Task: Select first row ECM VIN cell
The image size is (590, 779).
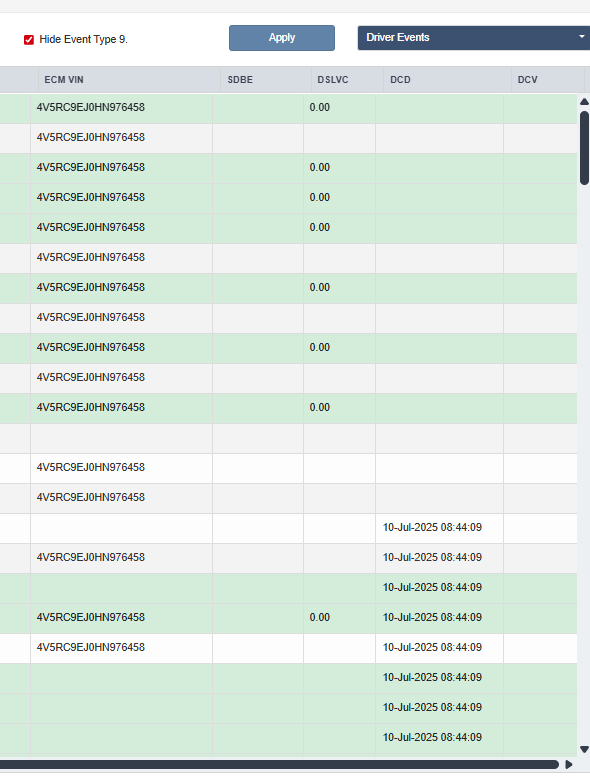Action: coord(121,108)
